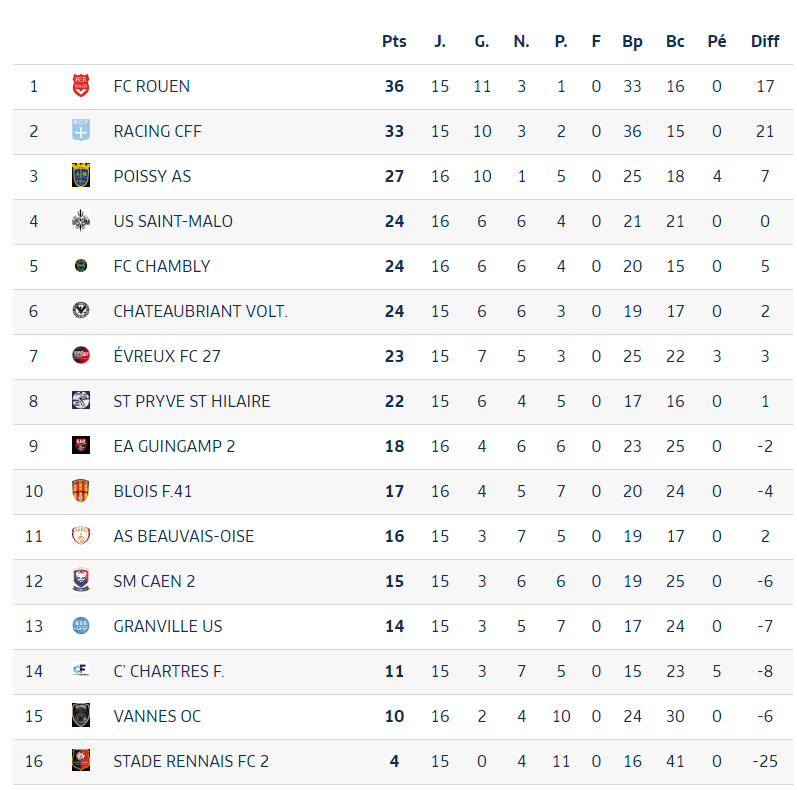
Task: Select the St Pryve St Hilaire name
Action: (x=192, y=401)
